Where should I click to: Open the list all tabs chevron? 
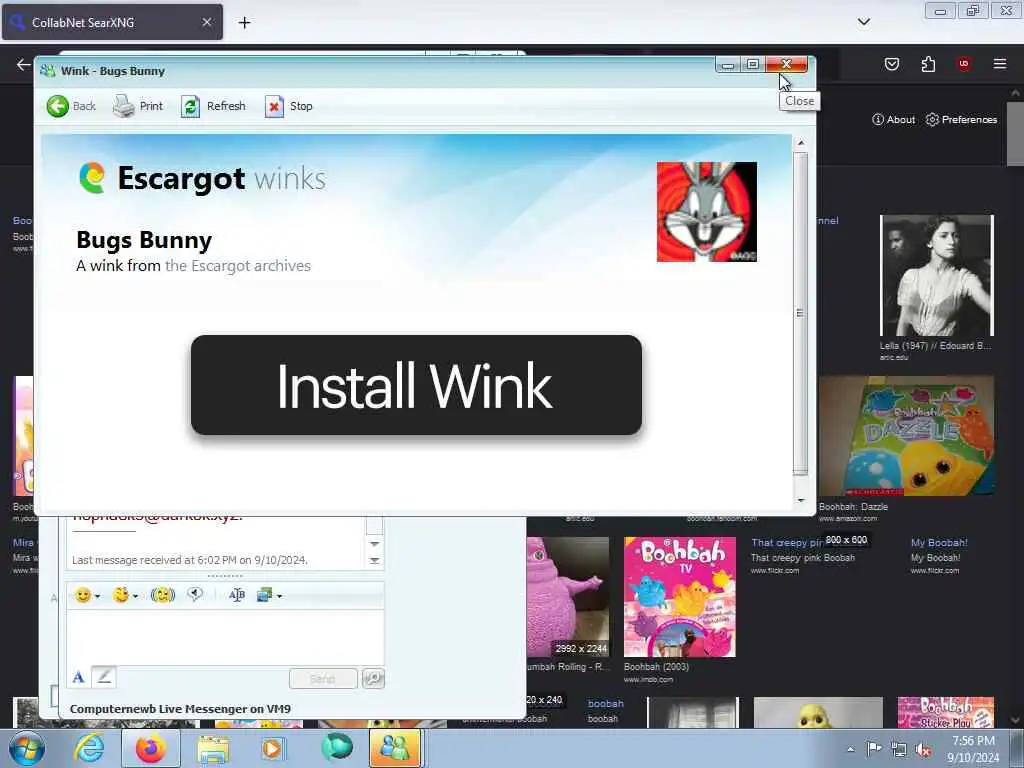click(x=863, y=22)
